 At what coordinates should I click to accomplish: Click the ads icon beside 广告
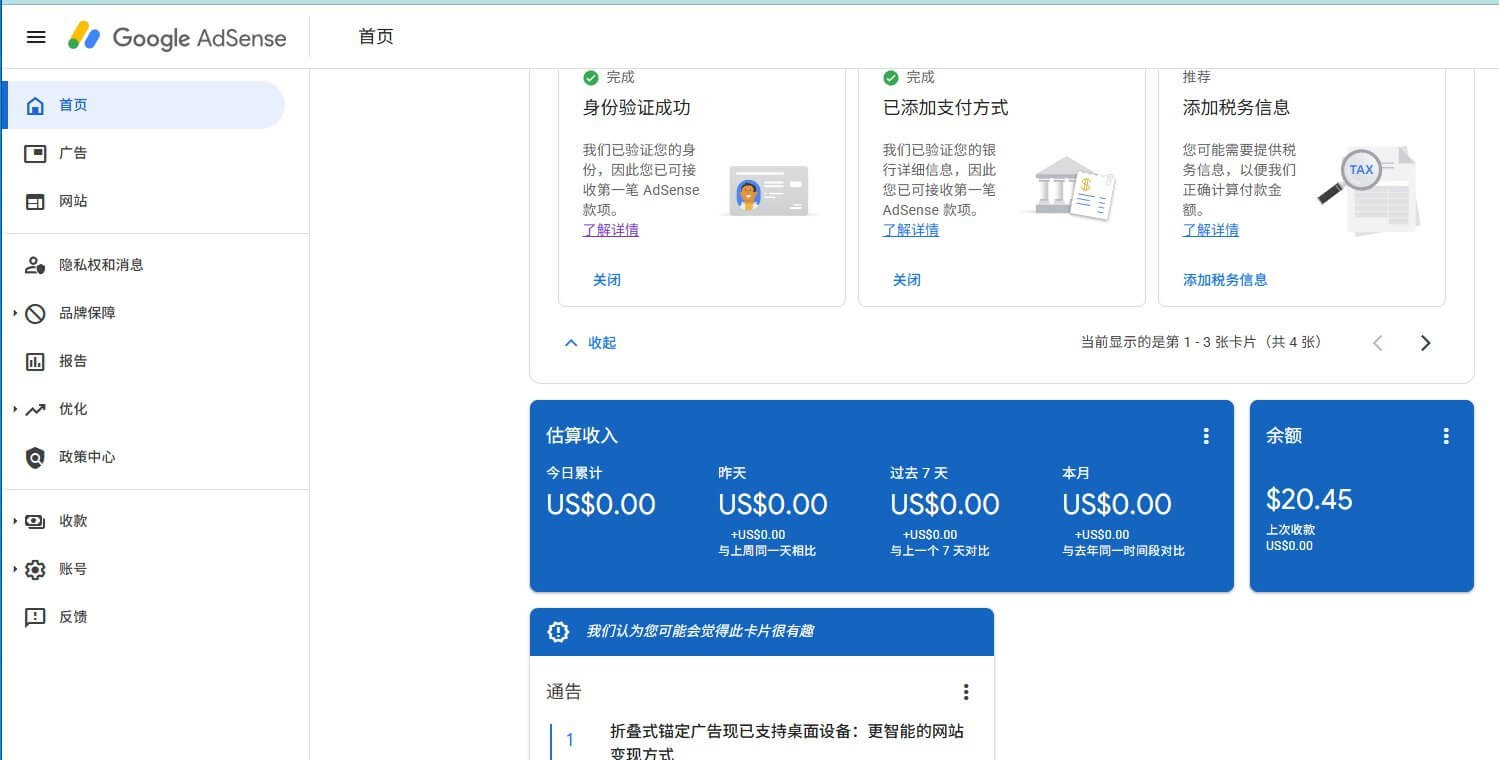[x=35, y=153]
